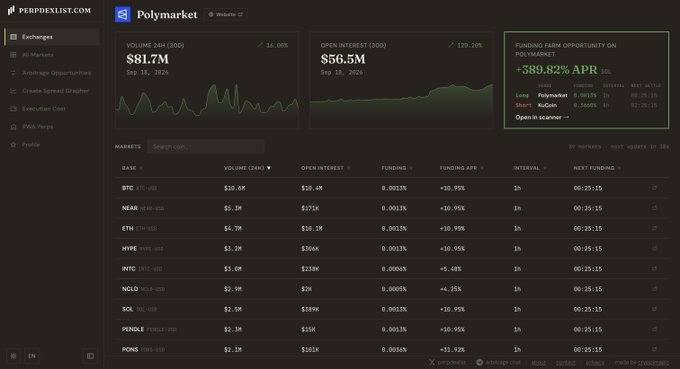
Task: Open the All Markets sidebar item
Action: [52, 55]
